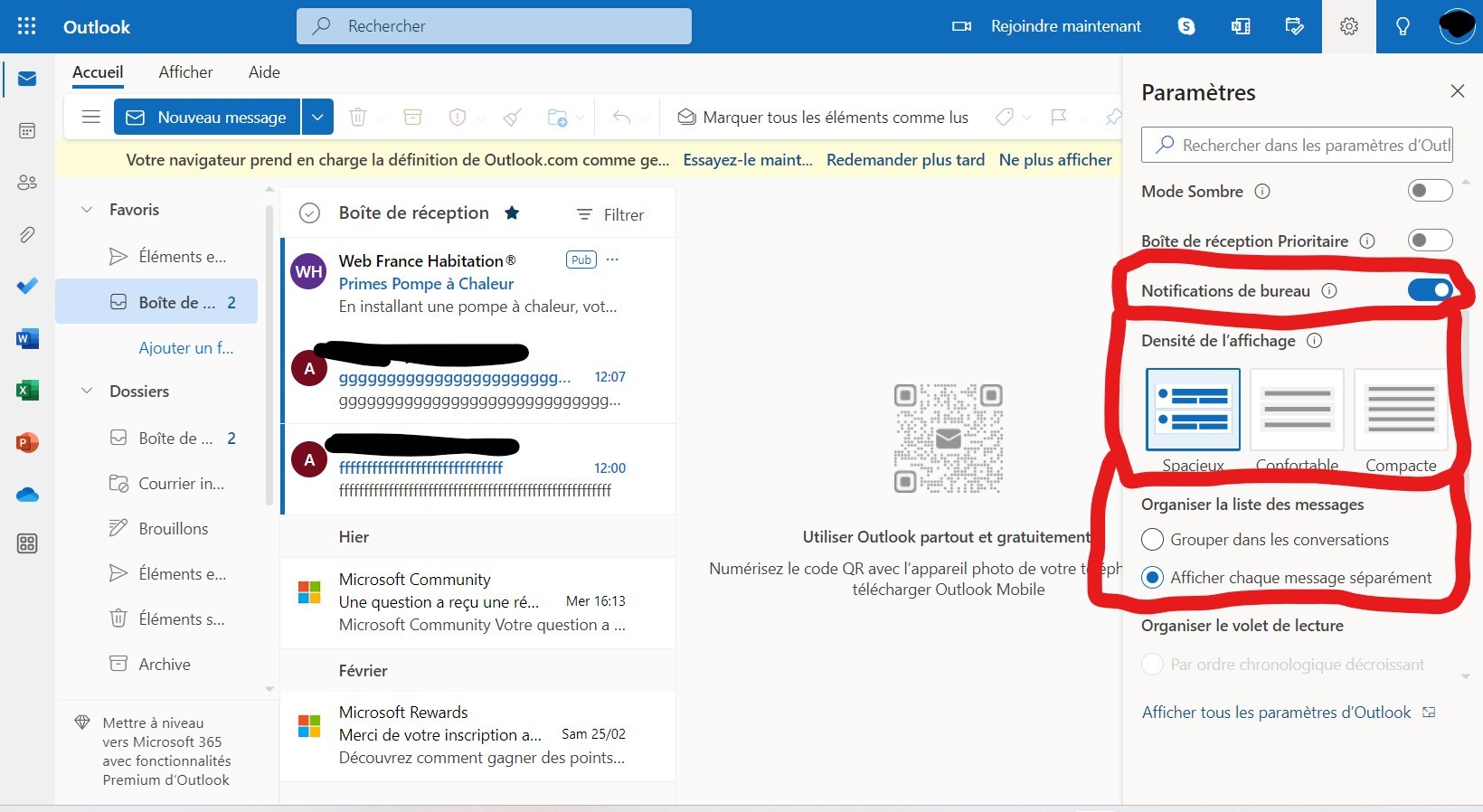Open the Microsoft Rewards email

(477, 735)
